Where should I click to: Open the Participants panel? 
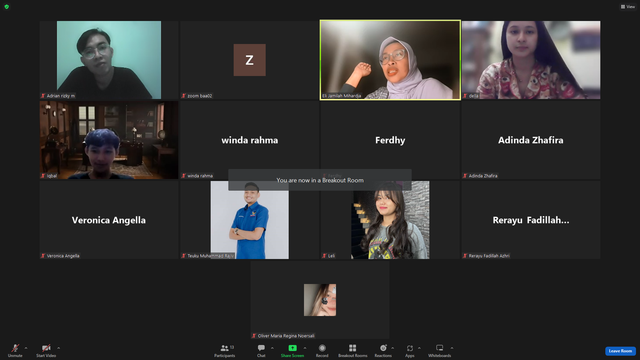click(224, 350)
